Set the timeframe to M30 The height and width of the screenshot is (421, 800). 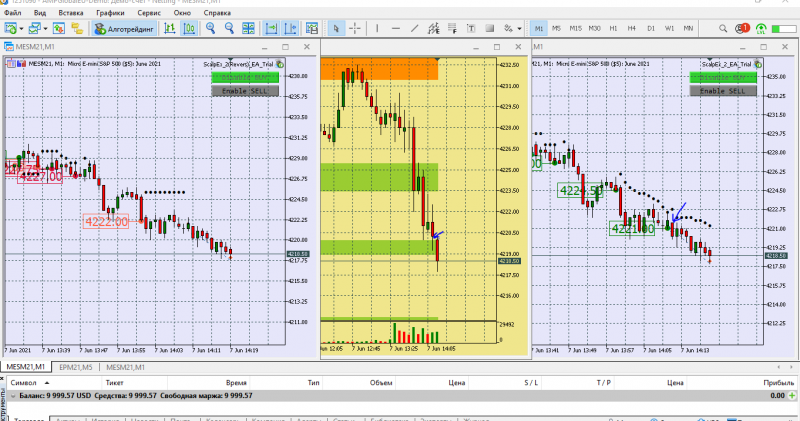[594, 29]
